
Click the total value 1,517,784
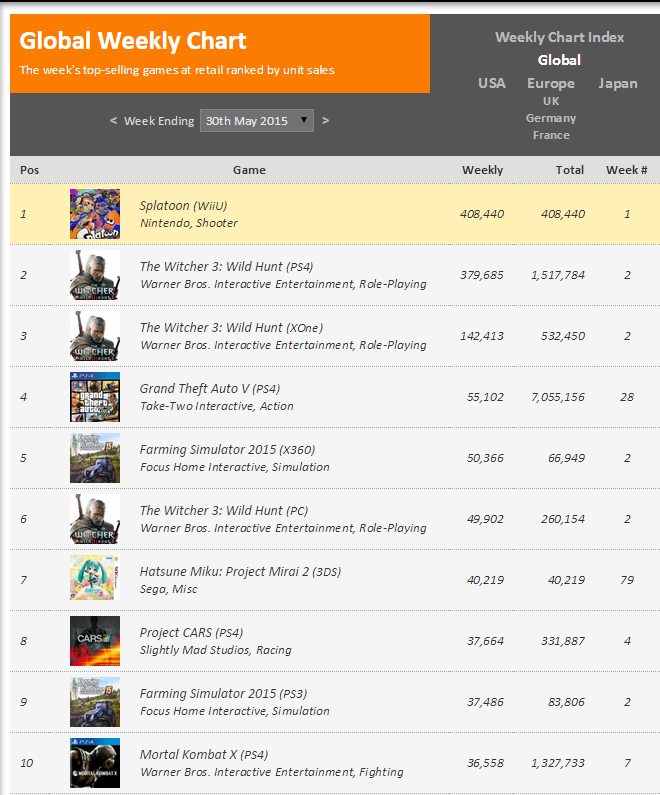(x=558, y=275)
